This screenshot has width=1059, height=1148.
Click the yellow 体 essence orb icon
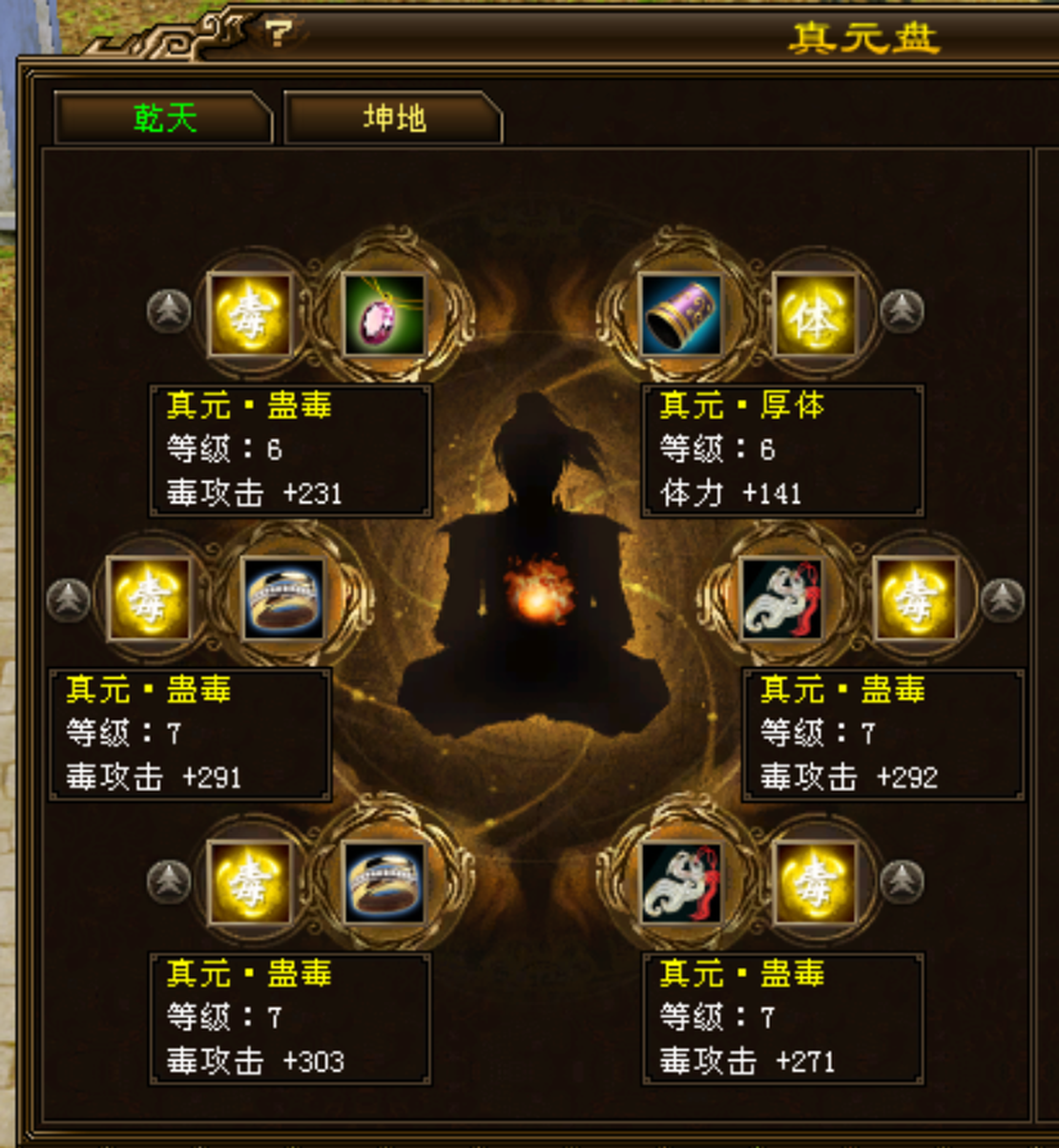[x=815, y=314]
